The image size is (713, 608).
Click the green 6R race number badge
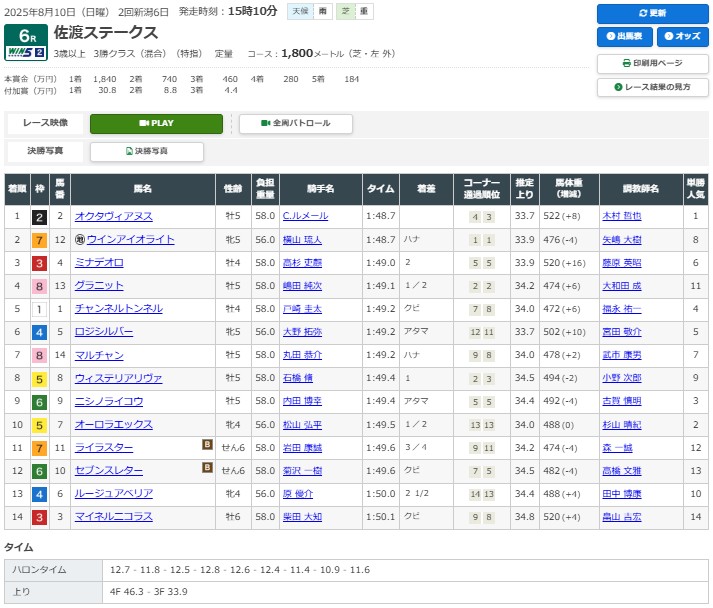click(x=25, y=33)
